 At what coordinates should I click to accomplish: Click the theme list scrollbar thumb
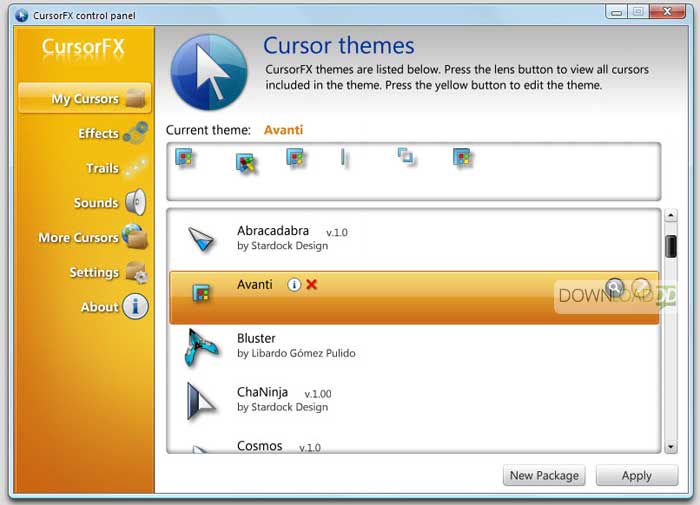click(671, 246)
